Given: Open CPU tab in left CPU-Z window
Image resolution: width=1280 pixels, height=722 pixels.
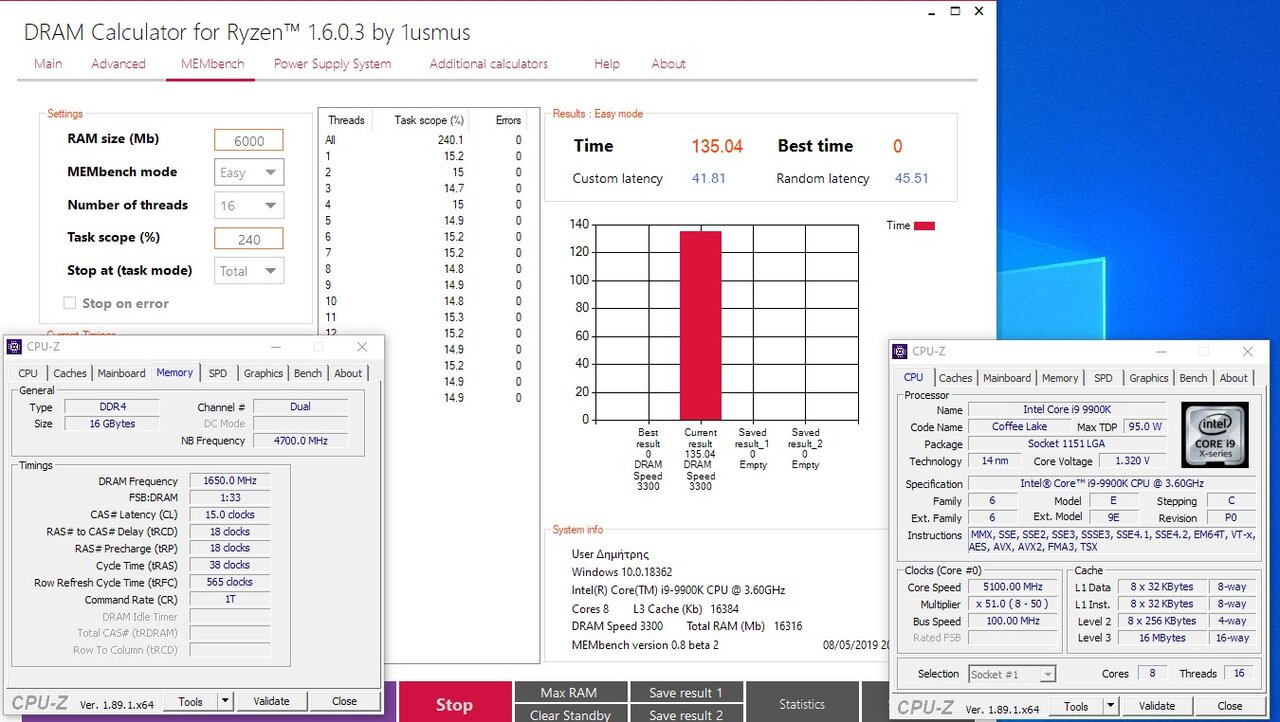Looking at the screenshot, I should point(28,373).
